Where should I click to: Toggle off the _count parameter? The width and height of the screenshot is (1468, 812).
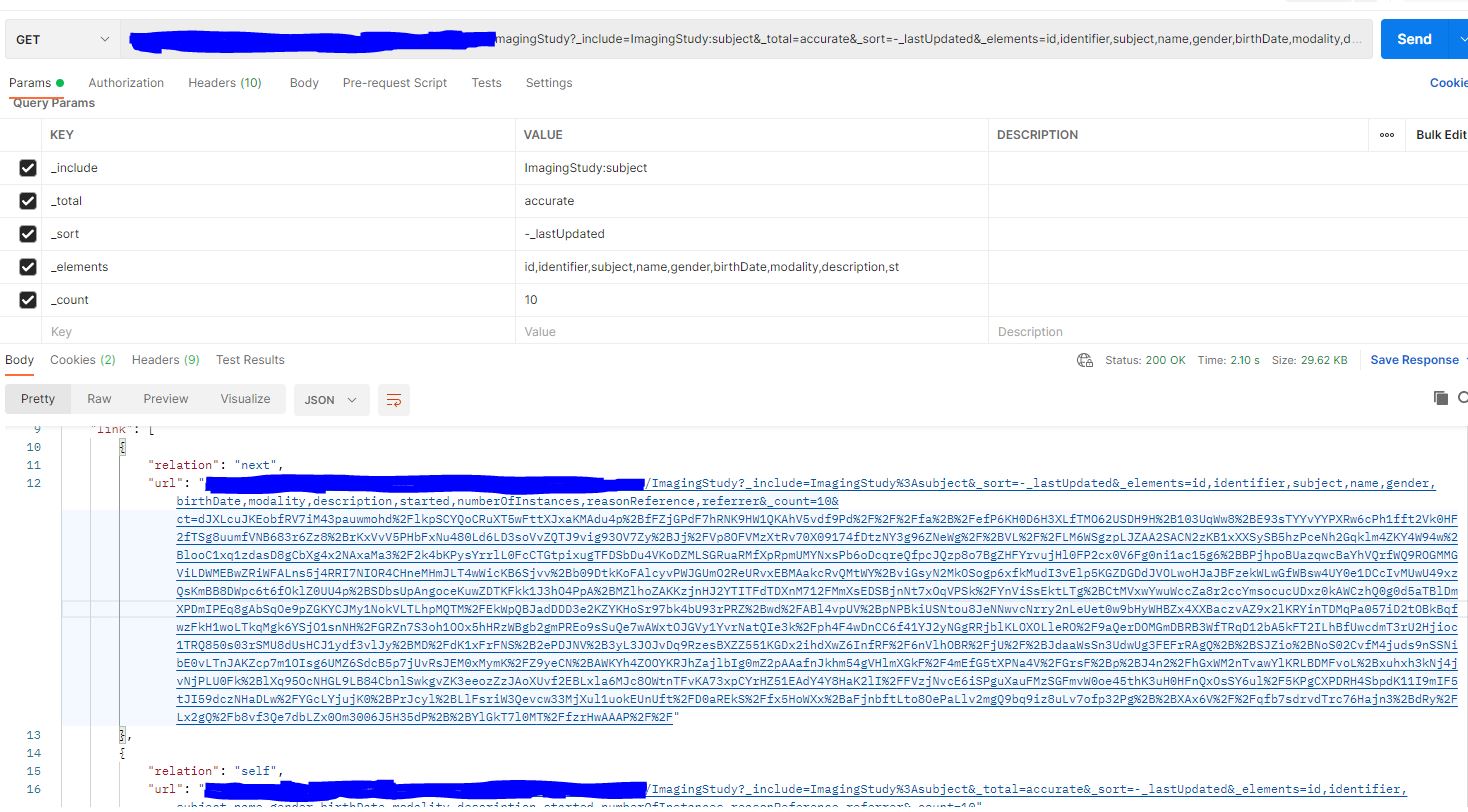coord(27,299)
